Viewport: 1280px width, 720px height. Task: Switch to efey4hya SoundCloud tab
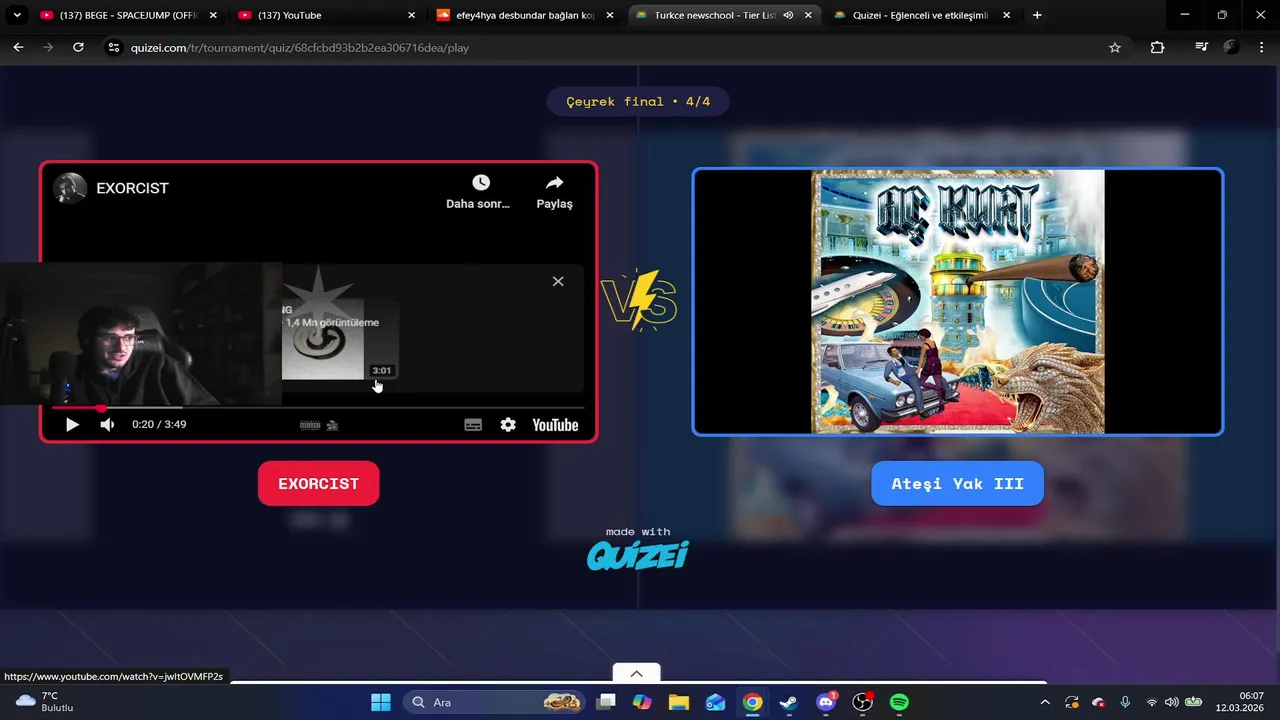pyautogui.click(x=523, y=15)
